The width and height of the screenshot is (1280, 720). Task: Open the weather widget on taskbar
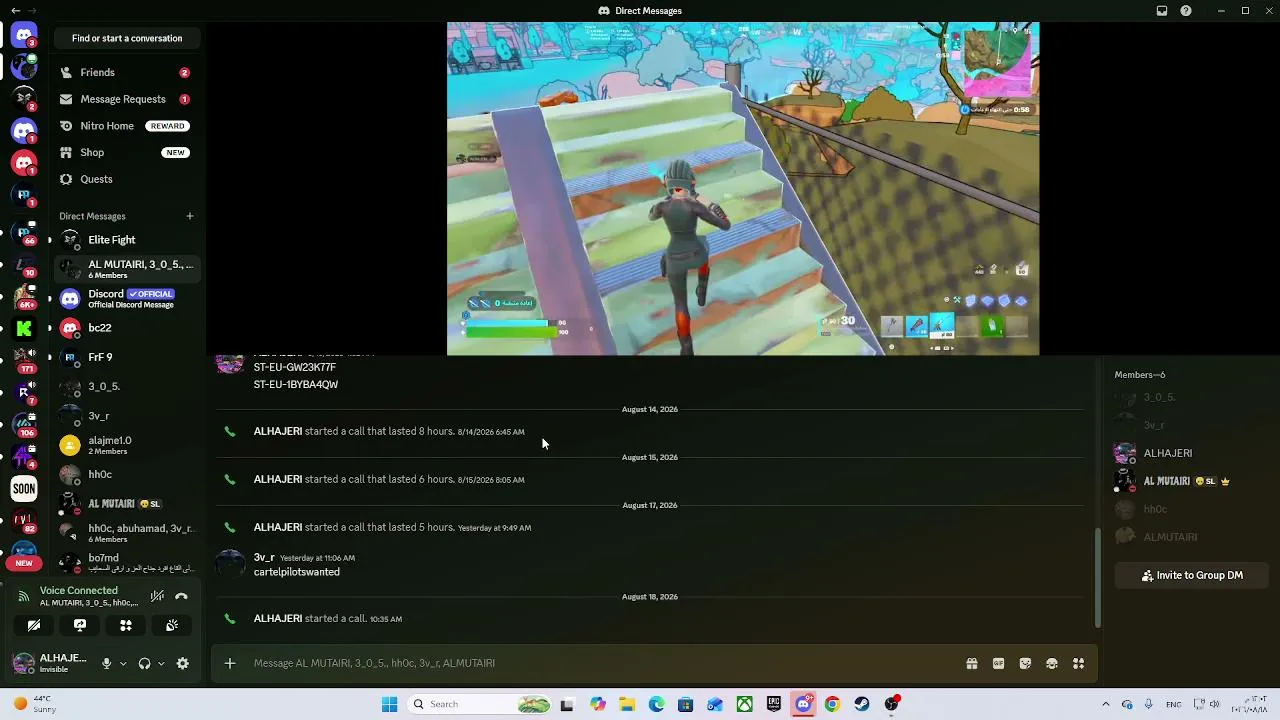pos(33,704)
